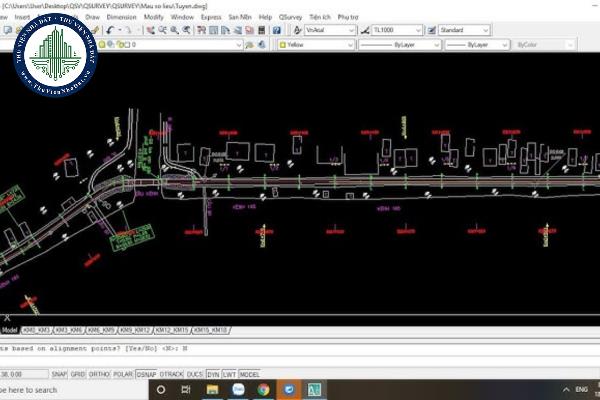Open the File Explorer taskbar icon
Image resolution: width=600 pixels, height=400 pixels.
212,389
